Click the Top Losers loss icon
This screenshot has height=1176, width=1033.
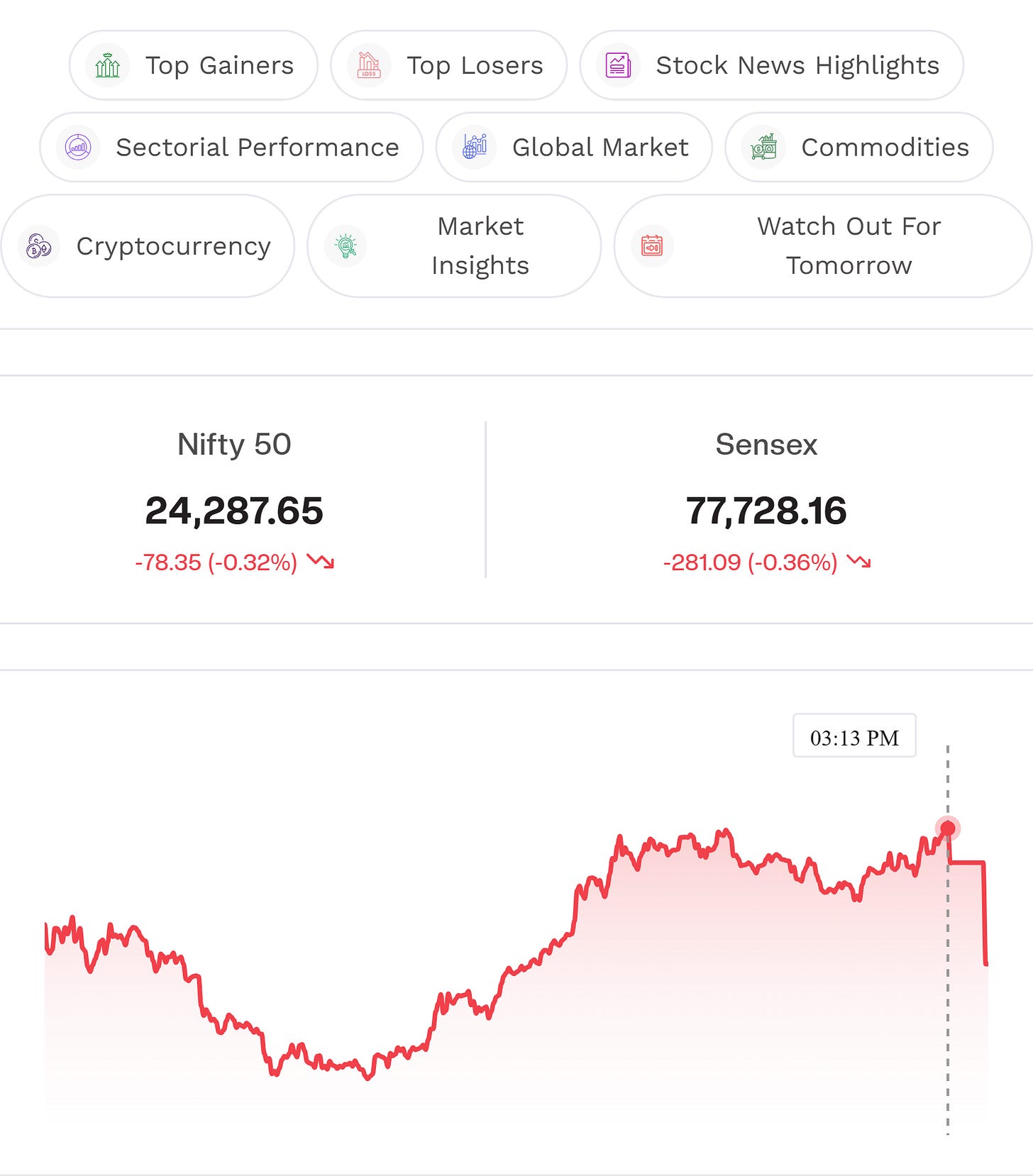tap(369, 65)
